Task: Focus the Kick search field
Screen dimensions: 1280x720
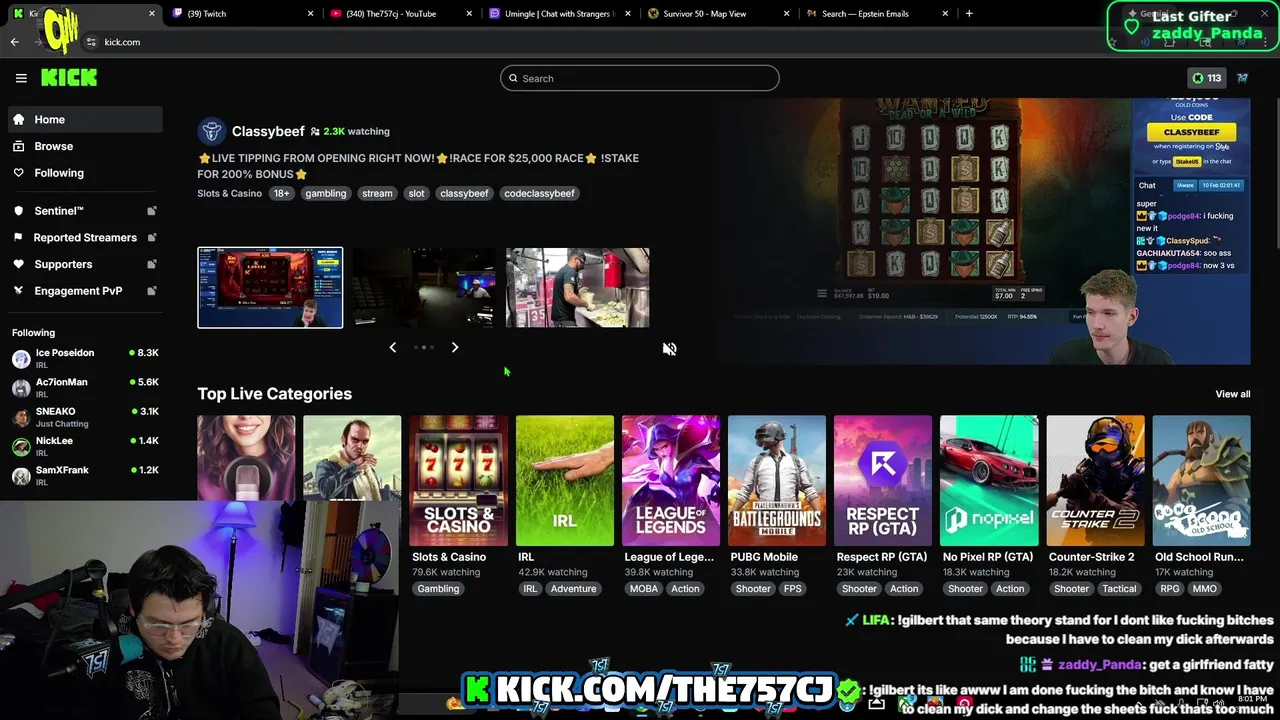Action: point(640,78)
